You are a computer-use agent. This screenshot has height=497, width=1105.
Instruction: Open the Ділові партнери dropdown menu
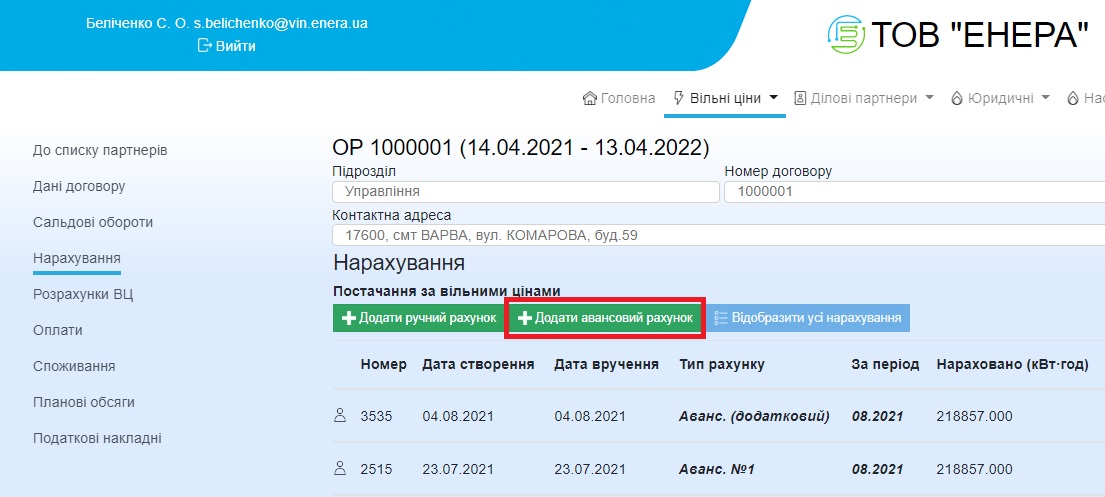[864, 98]
